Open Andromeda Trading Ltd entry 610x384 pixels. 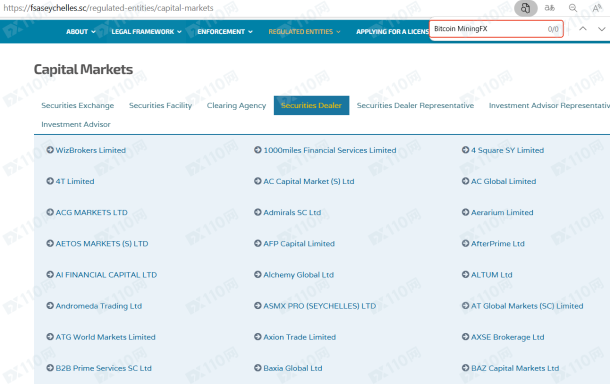99,306
